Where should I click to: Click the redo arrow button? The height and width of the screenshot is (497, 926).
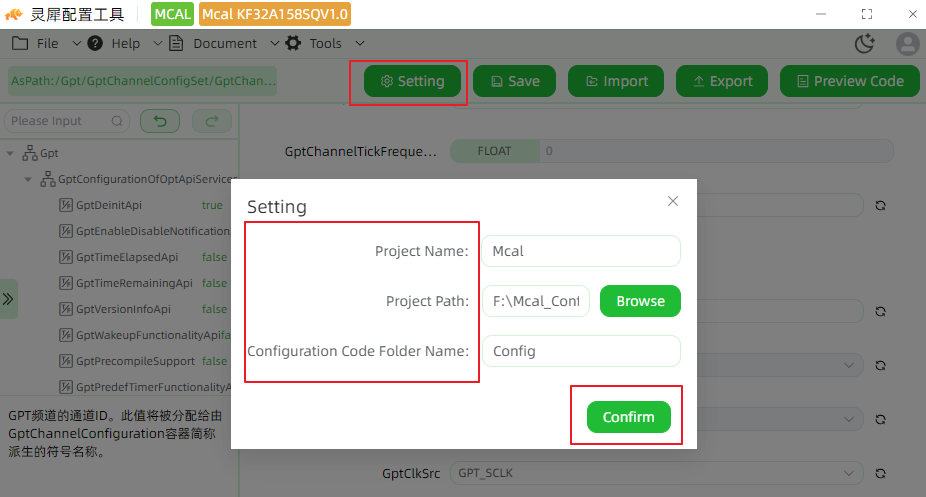[212, 121]
